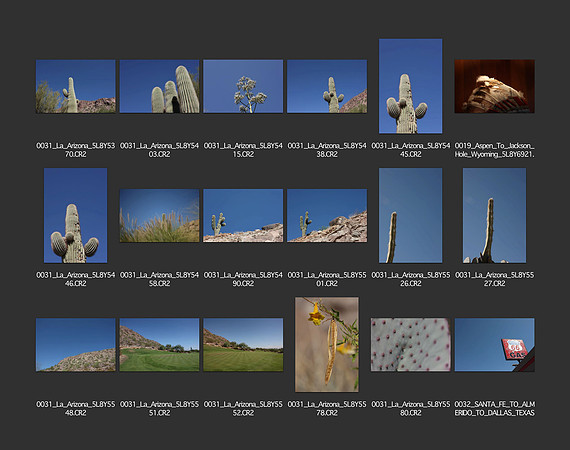Select the prickly pear closeup thumbnail 5L8Y5580.CR2
Image resolution: width=570 pixels, height=450 pixels.
[411, 345]
